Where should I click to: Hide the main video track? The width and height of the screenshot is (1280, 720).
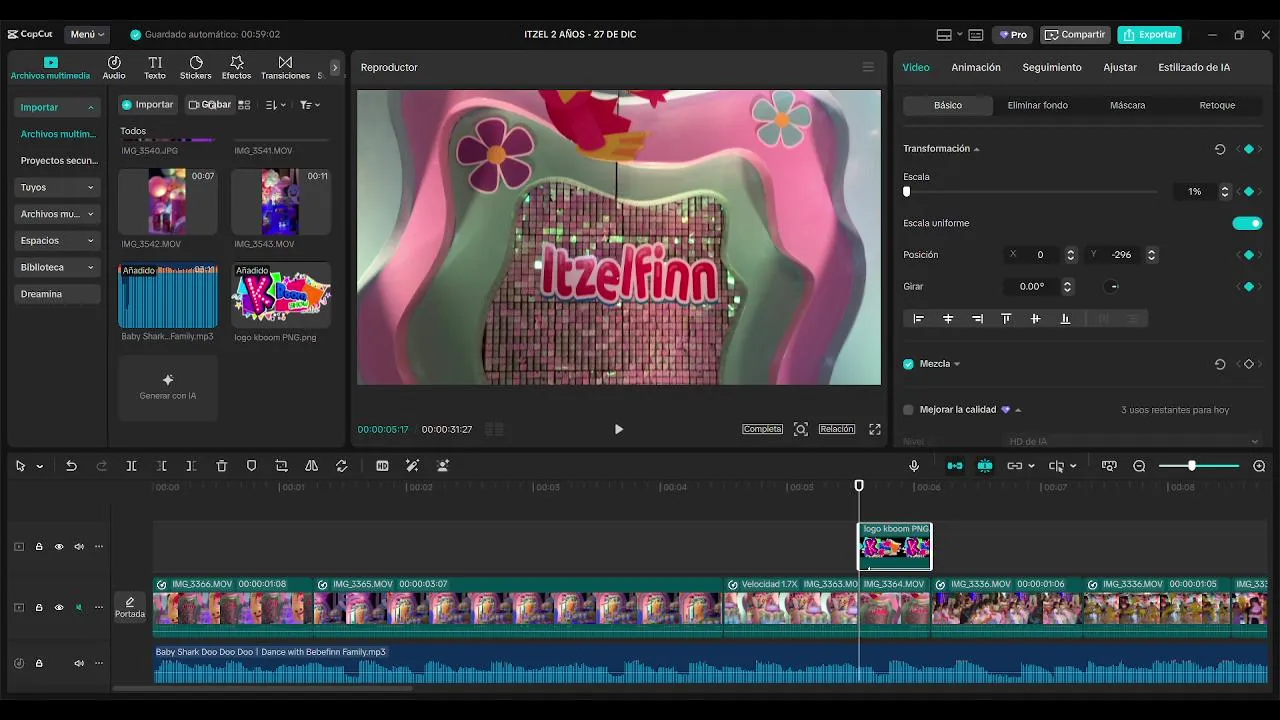pyautogui.click(x=59, y=607)
